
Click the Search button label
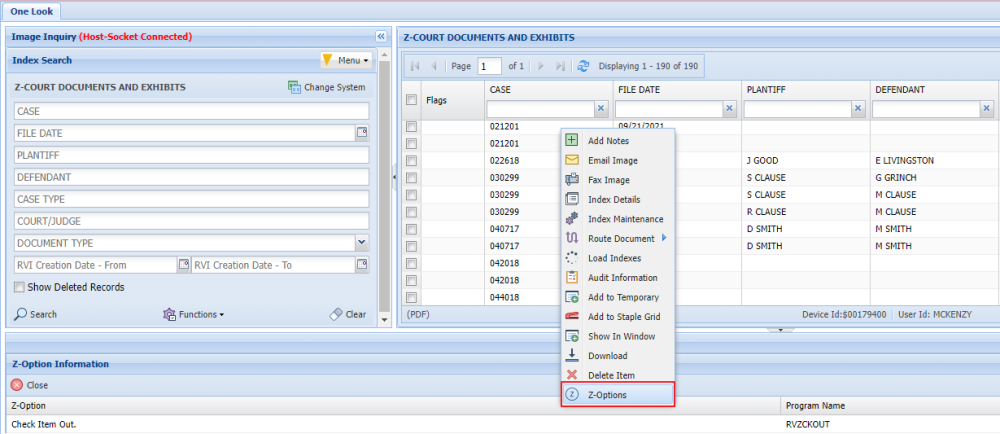coord(43,314)
